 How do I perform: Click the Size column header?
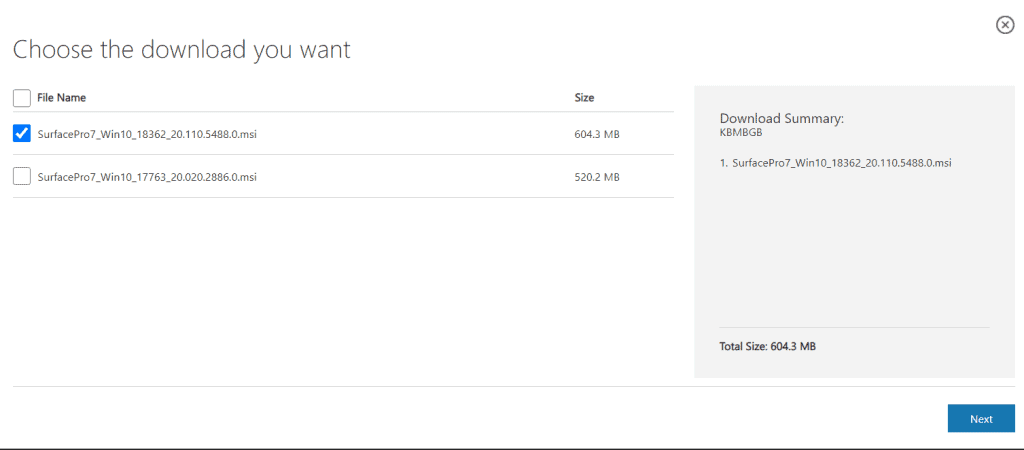tap(584, 98)
